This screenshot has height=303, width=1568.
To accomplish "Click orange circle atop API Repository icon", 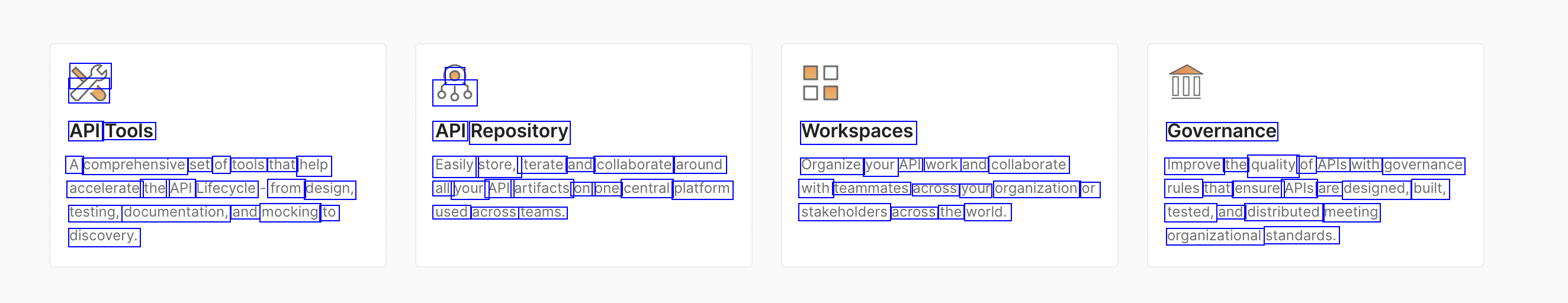I will (x=455, y=75).
